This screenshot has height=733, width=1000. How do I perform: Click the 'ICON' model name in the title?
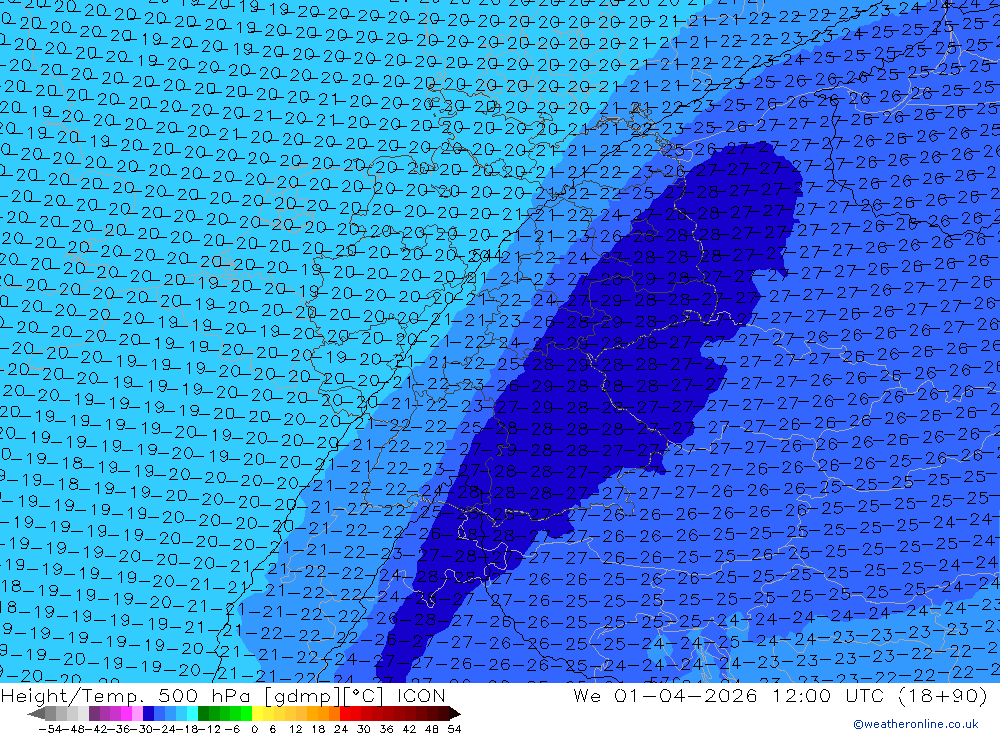(x=421, y=695)
